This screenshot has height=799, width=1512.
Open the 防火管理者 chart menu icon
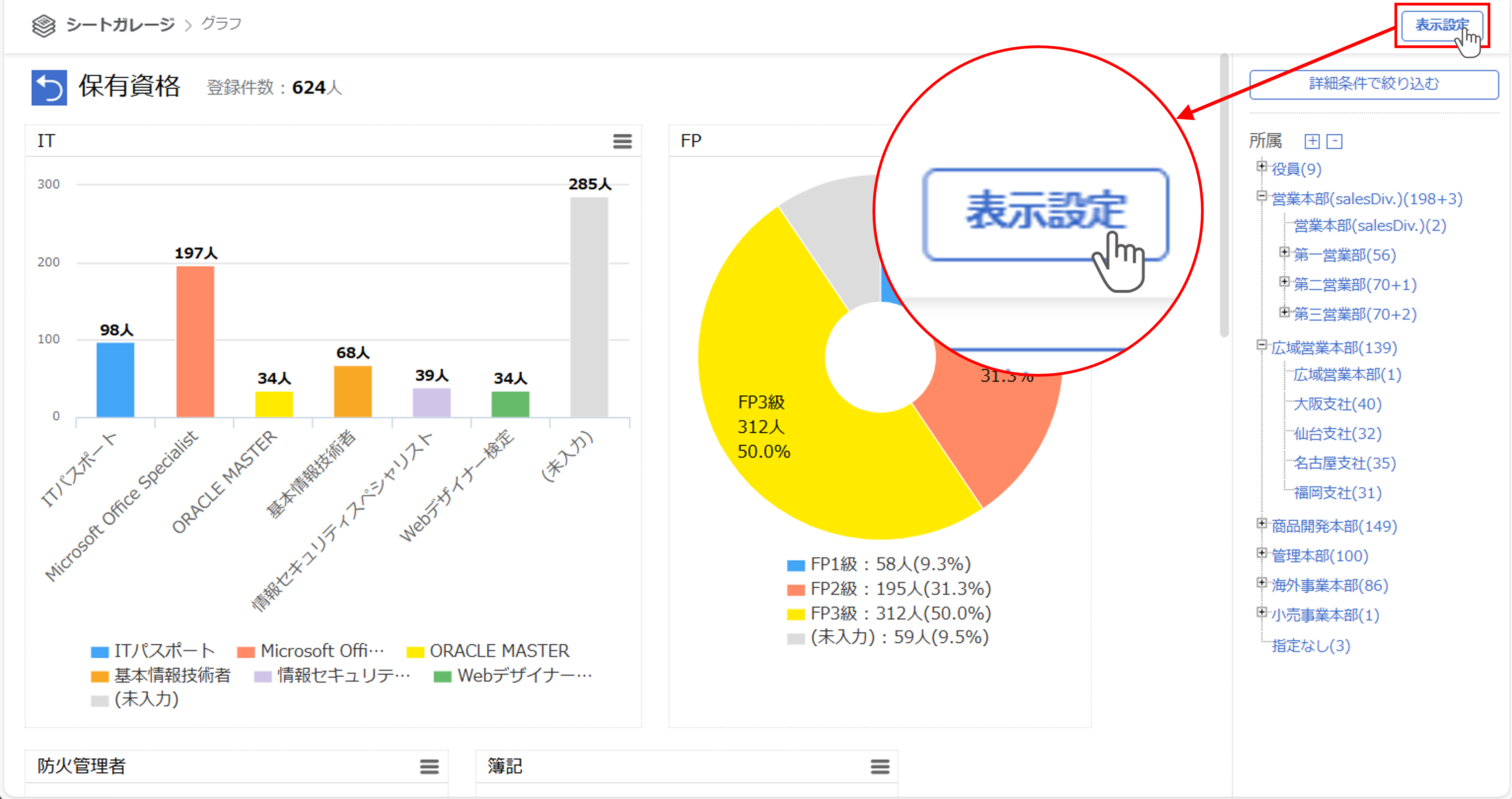pyautogui.click(x=429, y=766)
